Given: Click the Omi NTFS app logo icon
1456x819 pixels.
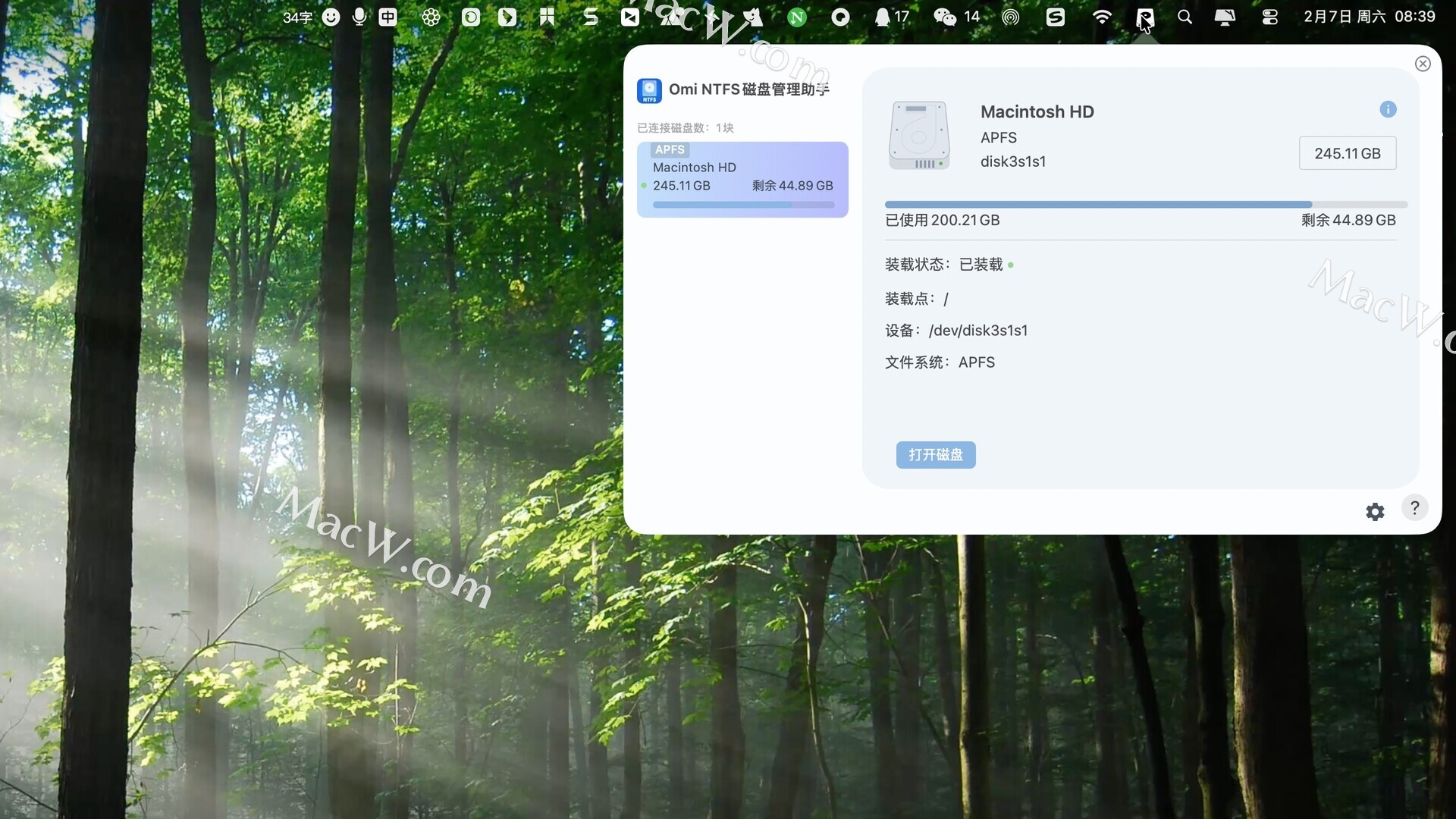Looking at the screenshot, I should click(649, 90).
